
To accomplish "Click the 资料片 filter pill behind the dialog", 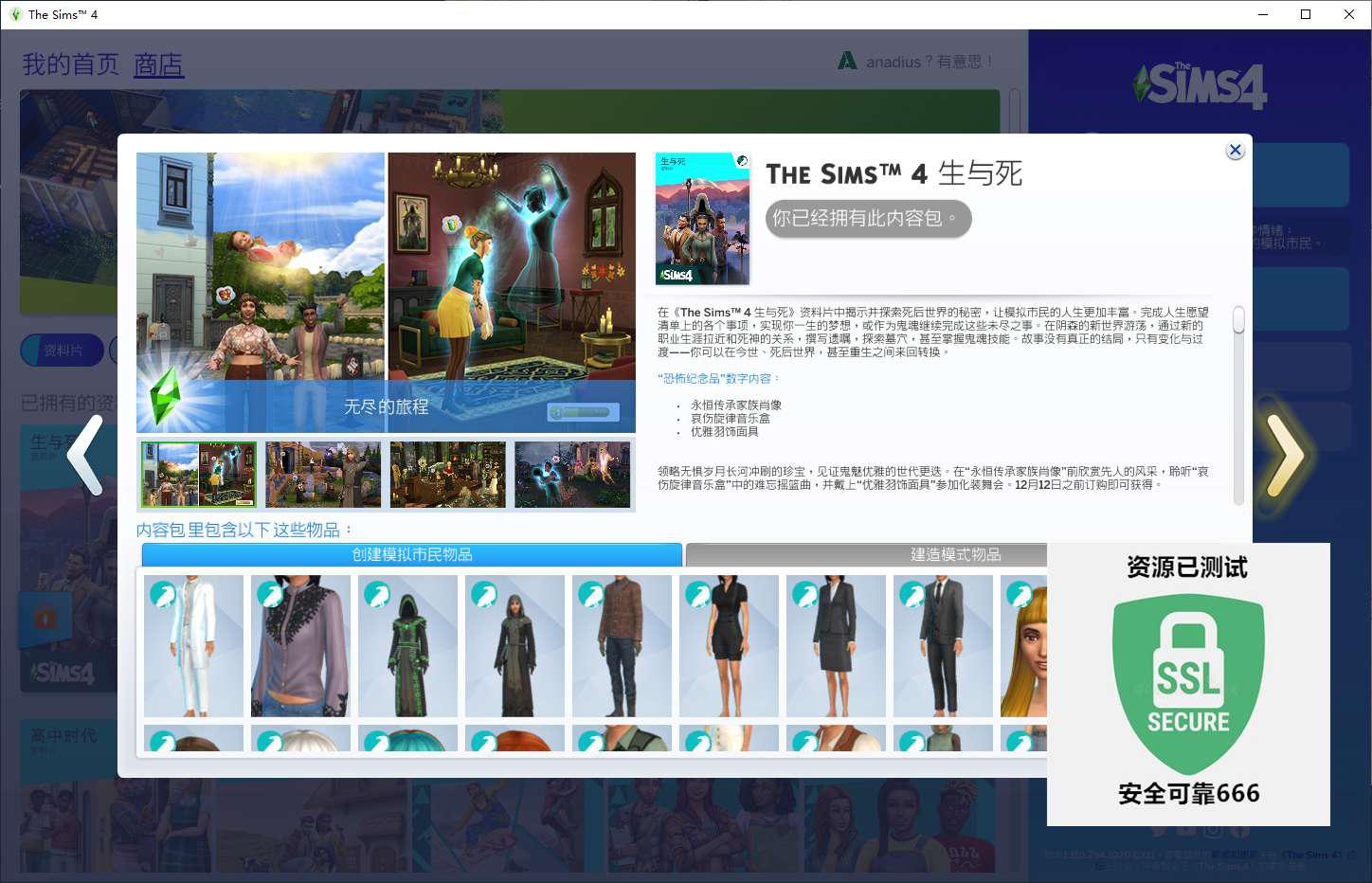I will coord(63,351).
